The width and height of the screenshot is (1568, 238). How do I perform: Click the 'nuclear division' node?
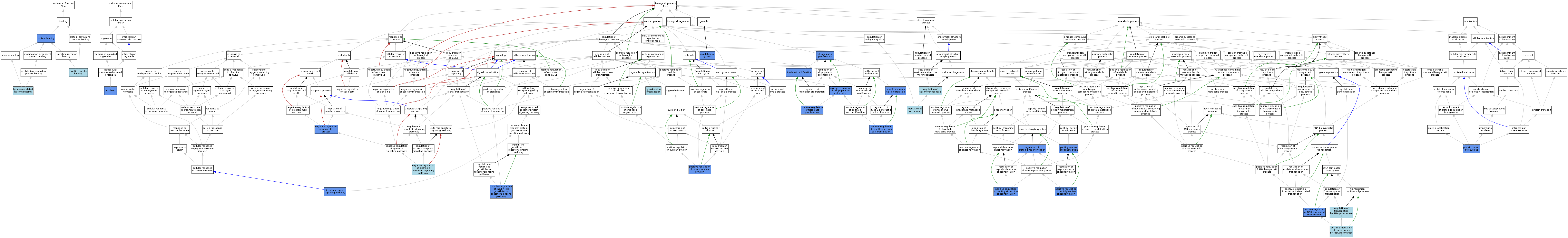tap(676, 110)
